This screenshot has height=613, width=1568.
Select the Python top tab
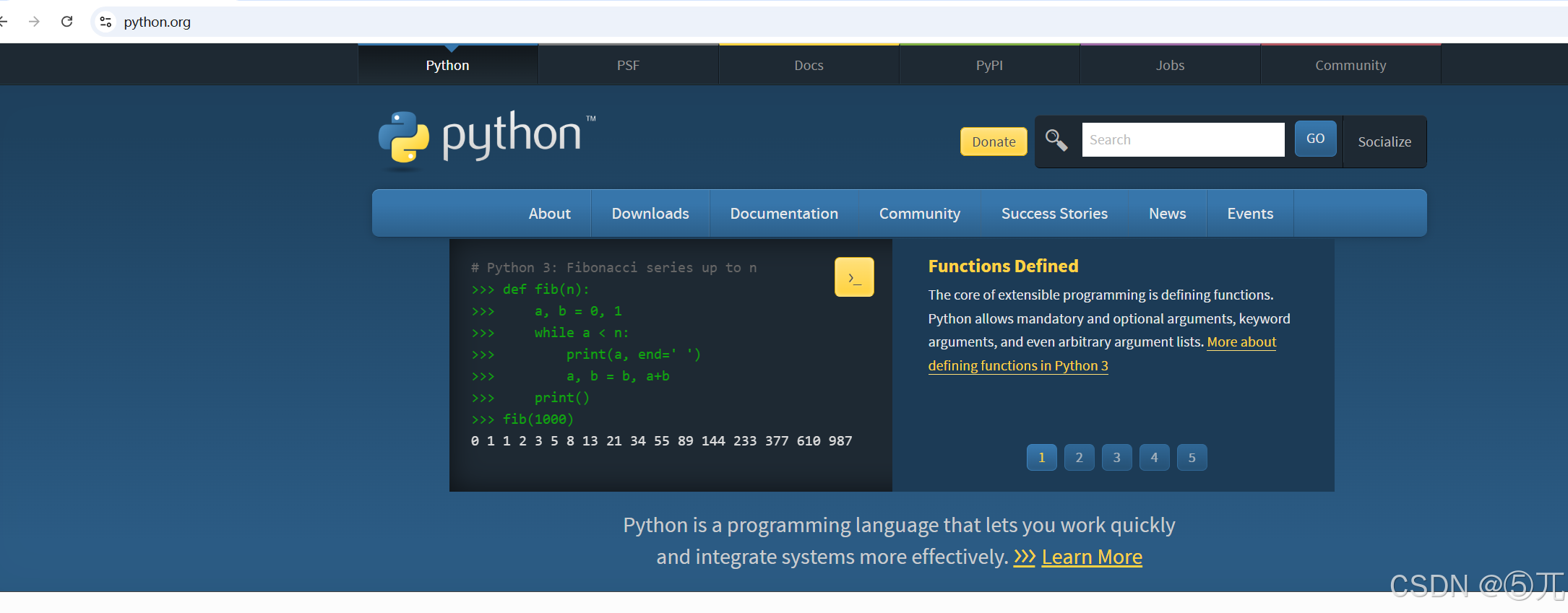pos(448,65)
